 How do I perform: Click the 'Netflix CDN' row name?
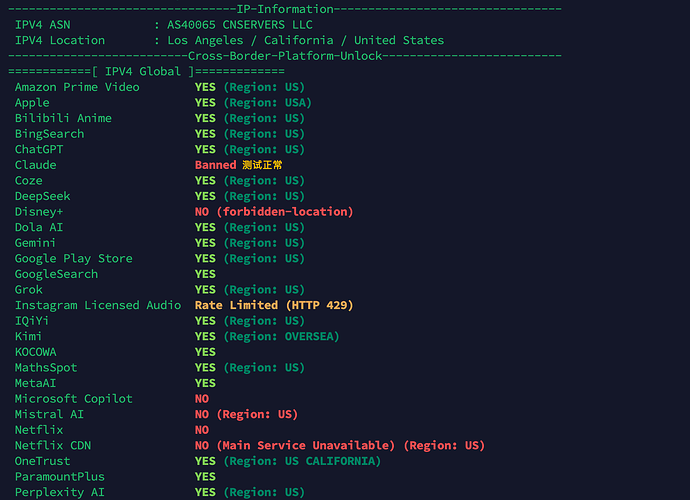(53, 446)
